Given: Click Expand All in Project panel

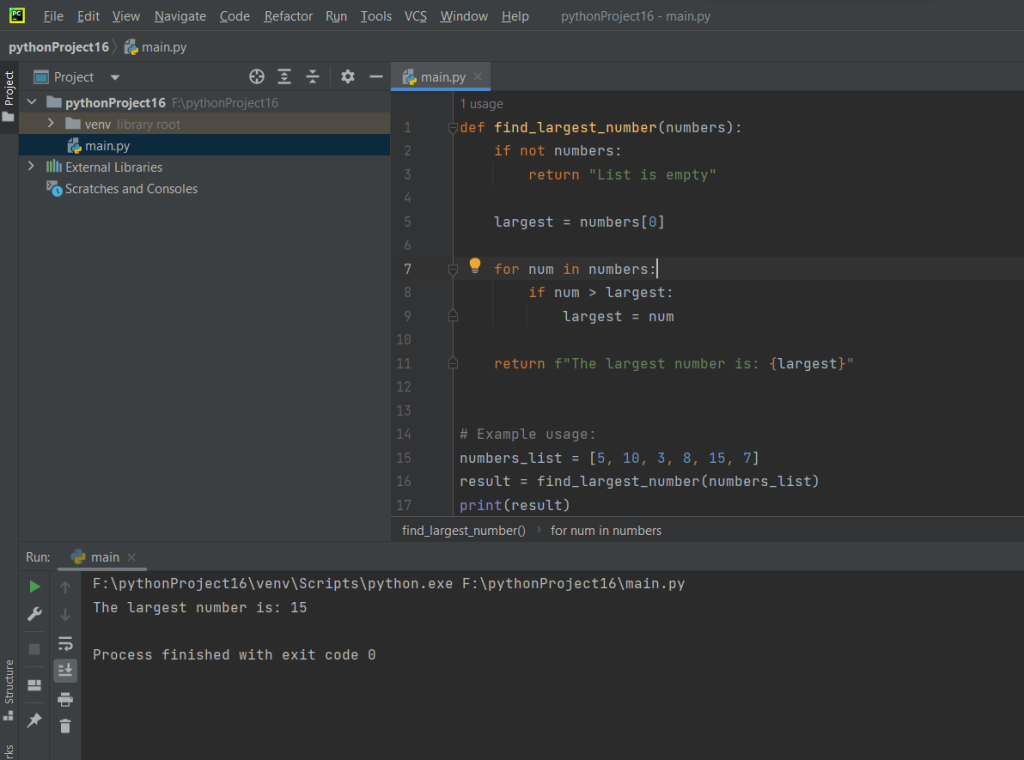Looking at the screenshot, I should [x=285, y=77].
